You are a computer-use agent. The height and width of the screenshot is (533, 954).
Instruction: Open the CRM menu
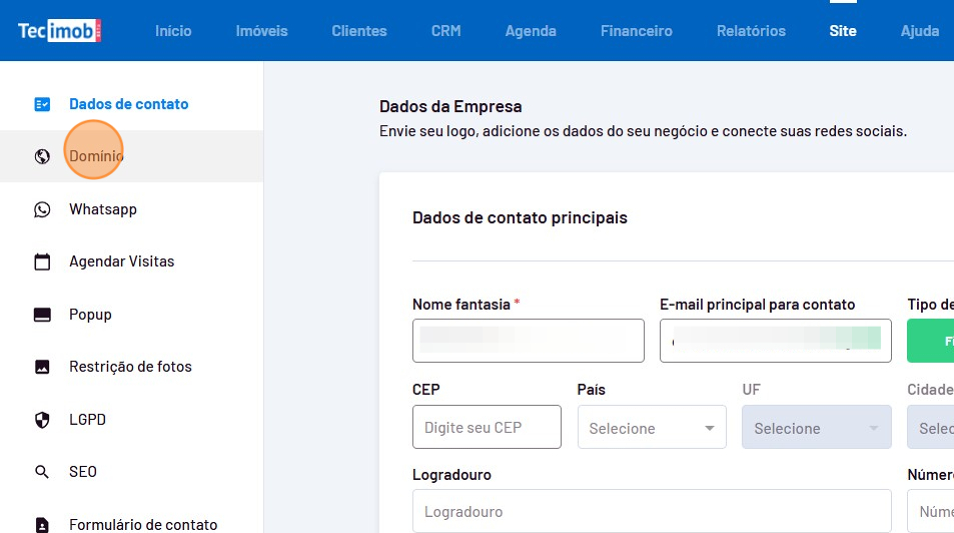click(446, 31)
